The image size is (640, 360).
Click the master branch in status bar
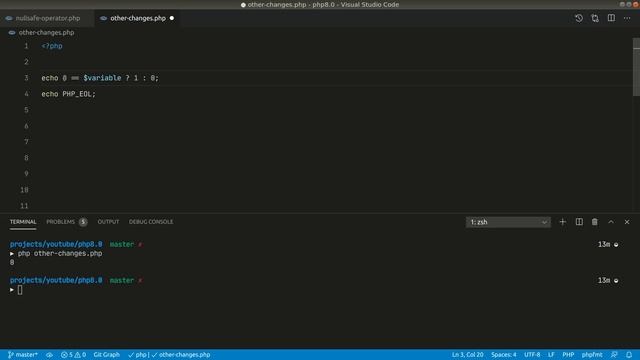[23, 355]
